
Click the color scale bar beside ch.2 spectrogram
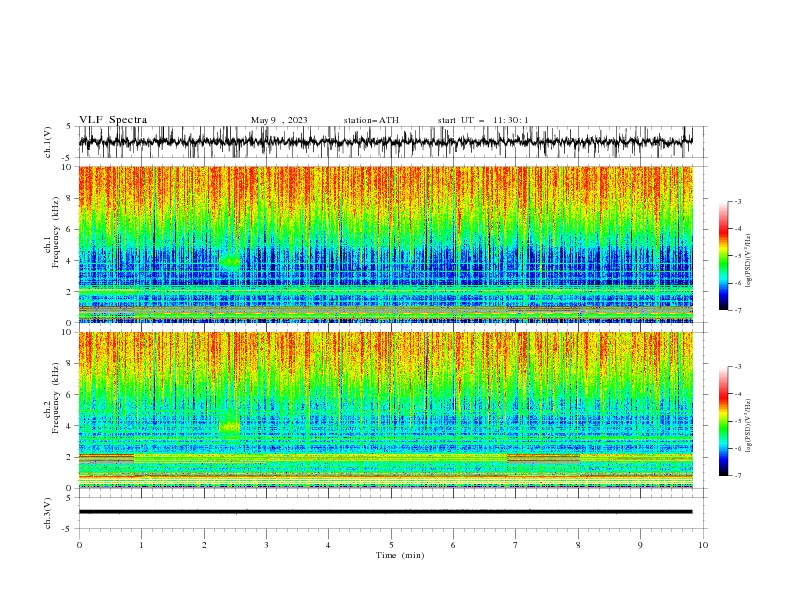click(723, 421)
